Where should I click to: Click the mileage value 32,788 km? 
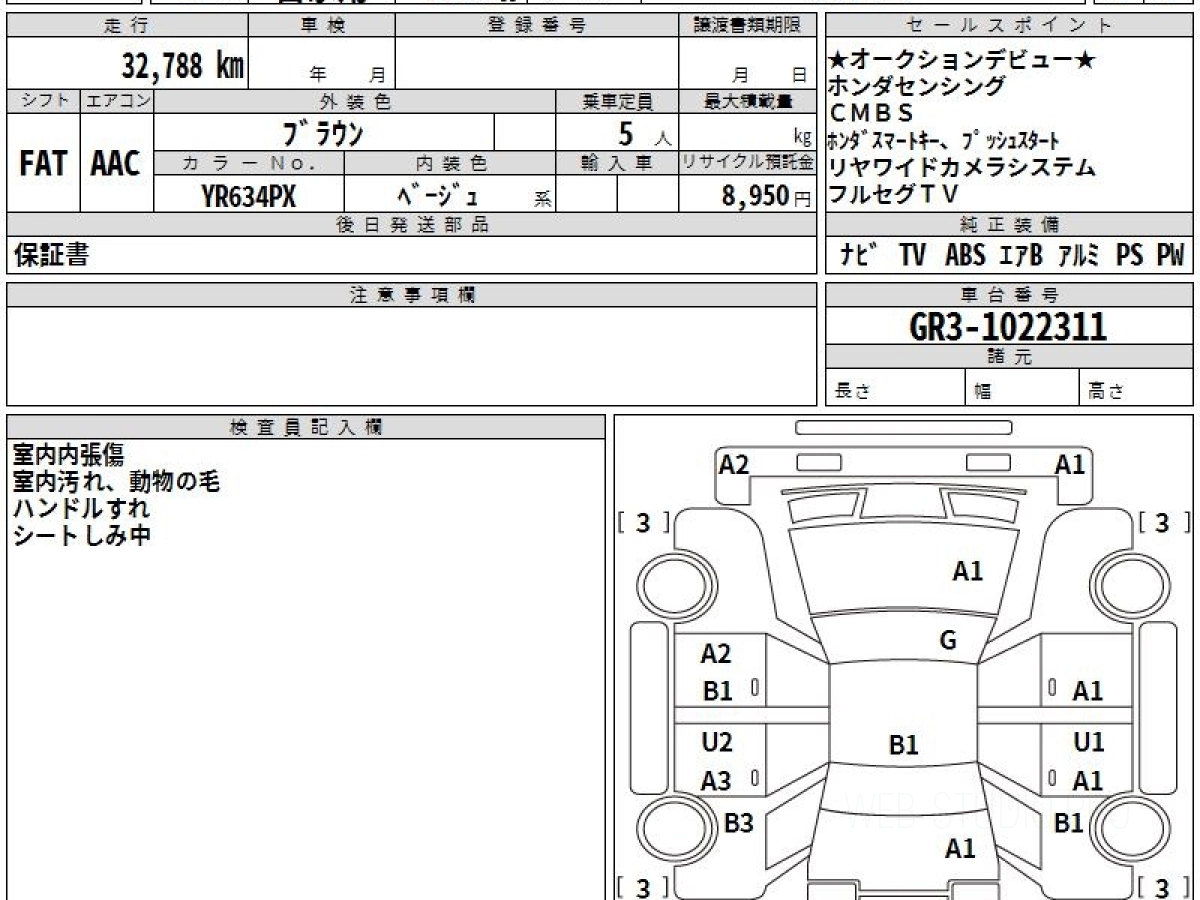coord(183,66)
